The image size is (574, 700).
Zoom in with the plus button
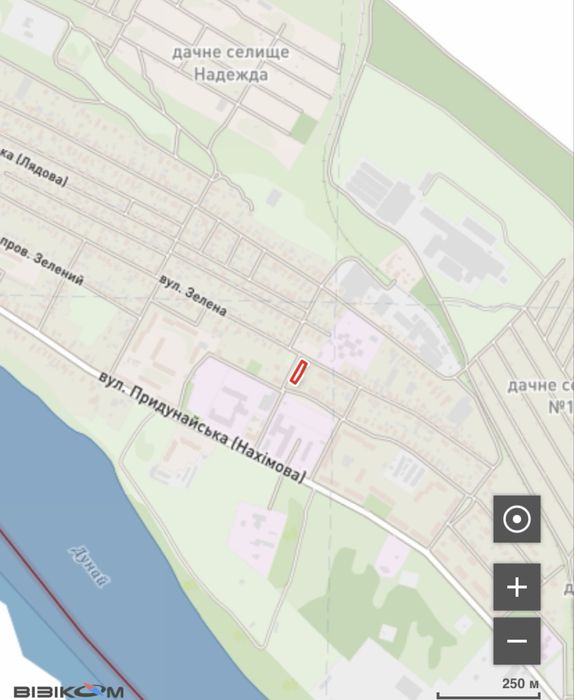click(x=517, y=587)
